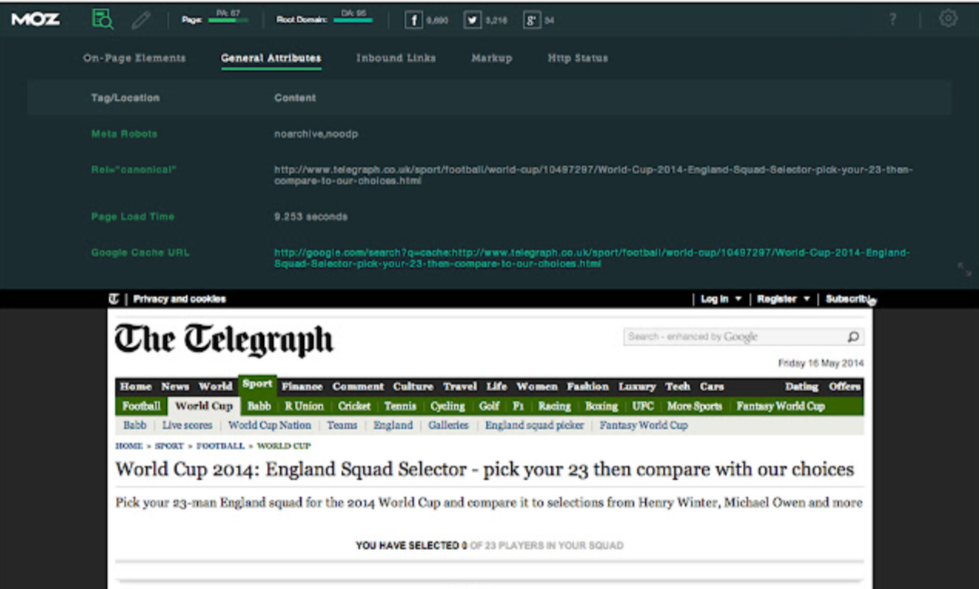
Task: Click the expand panel arrows icon
Action: coord(964,269)
